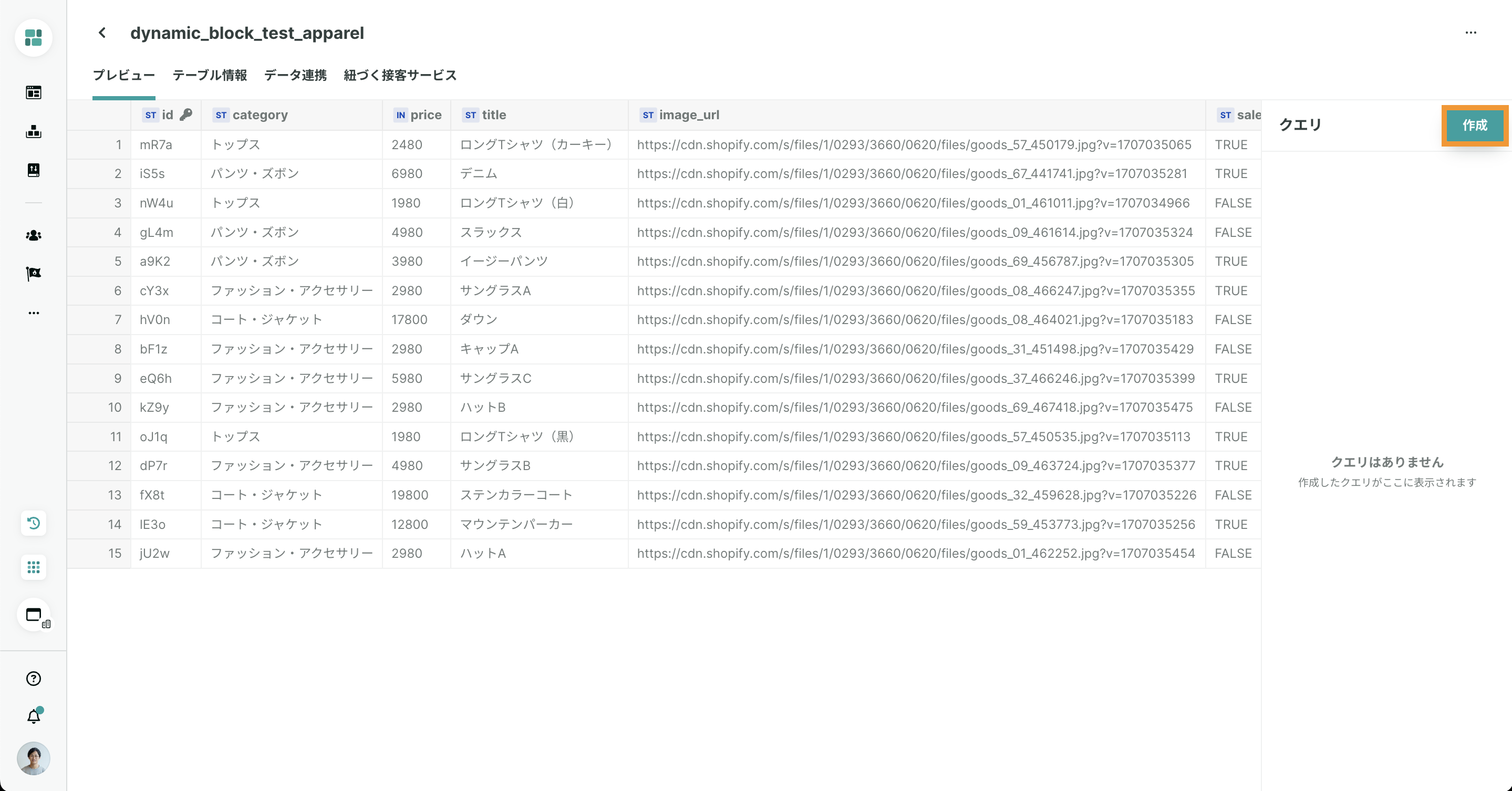
Task: Open the top-right three-dot menu
Action: point(1470,33)
